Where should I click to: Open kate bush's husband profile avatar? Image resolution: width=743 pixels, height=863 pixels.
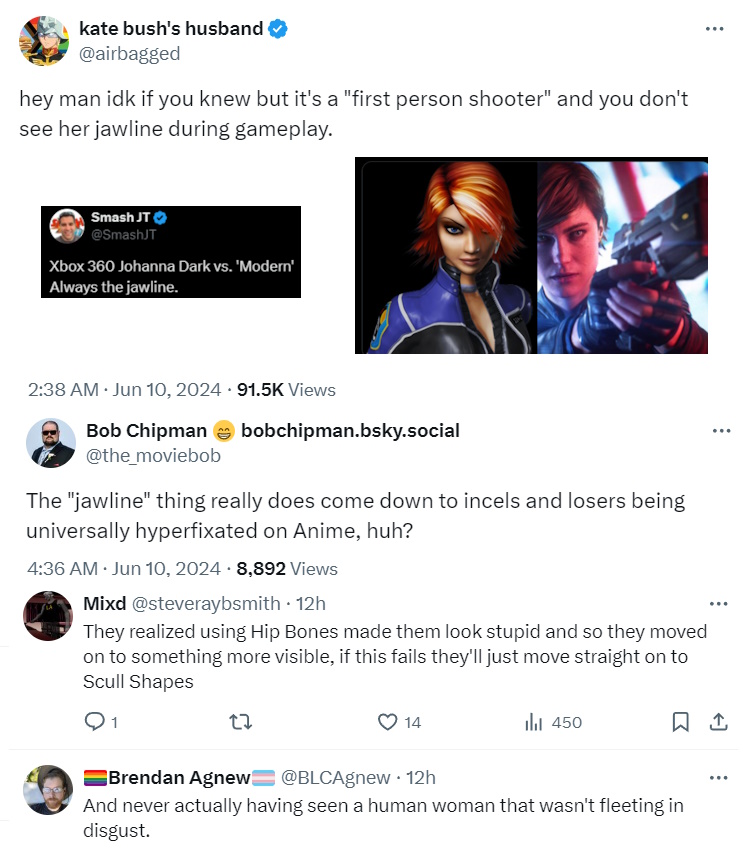(45, 40)
